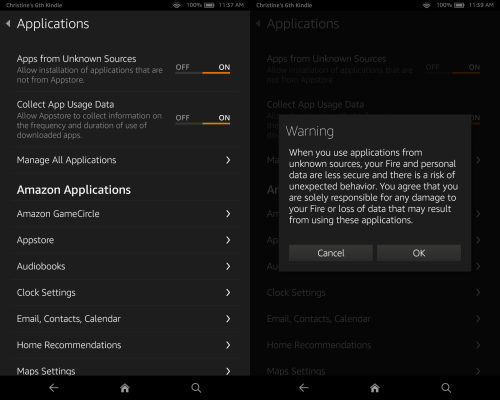Open Appstore chevron on left screen

point(228,240)
